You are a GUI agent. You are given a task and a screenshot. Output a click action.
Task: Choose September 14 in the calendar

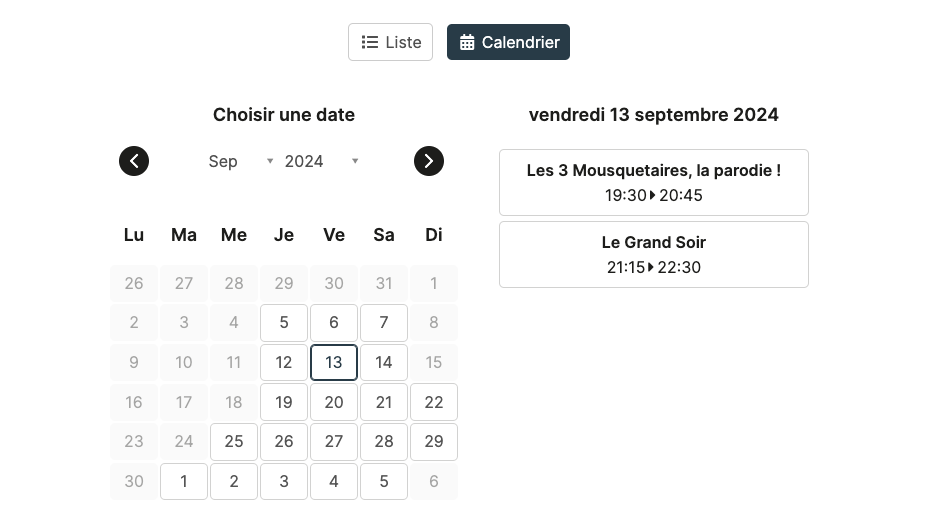[x=384, y=362]
